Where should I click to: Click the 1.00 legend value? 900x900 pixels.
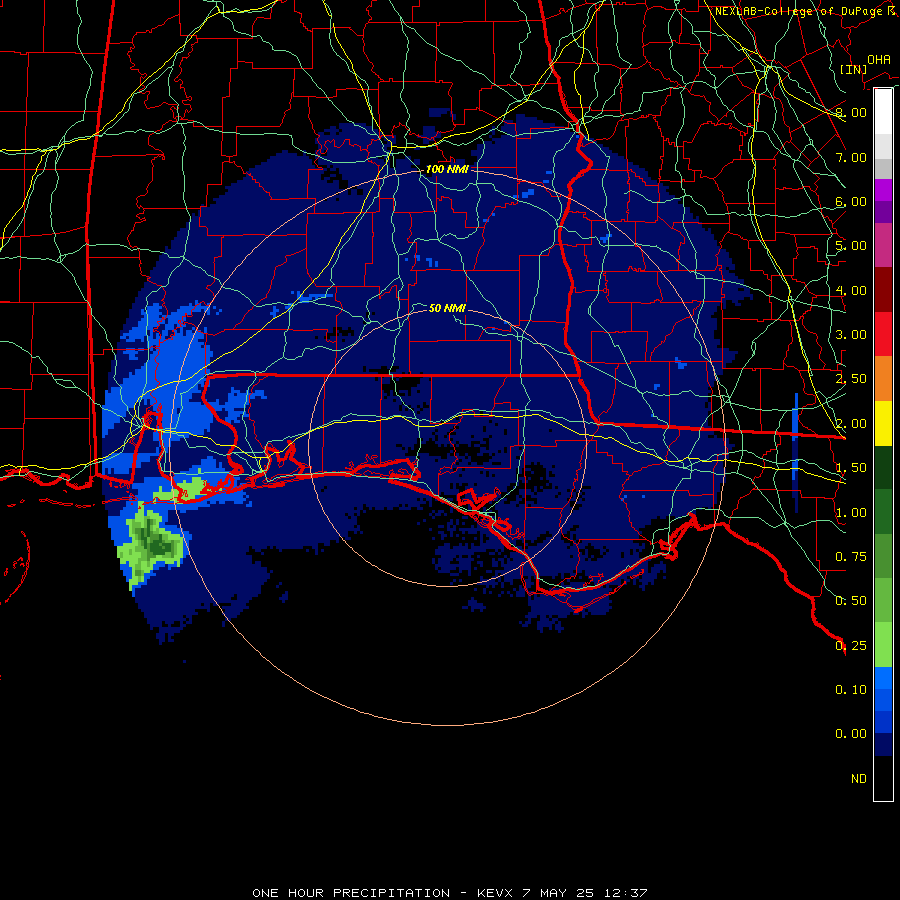point(851,513)
